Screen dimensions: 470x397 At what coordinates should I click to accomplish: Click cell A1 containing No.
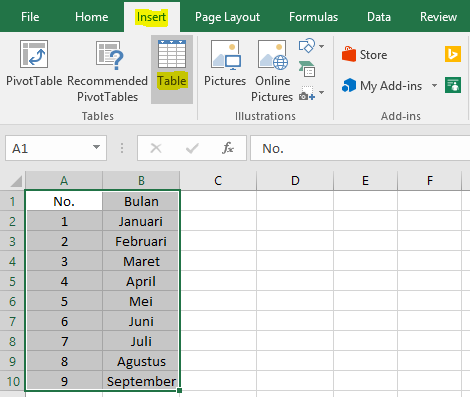click(64, 201)
